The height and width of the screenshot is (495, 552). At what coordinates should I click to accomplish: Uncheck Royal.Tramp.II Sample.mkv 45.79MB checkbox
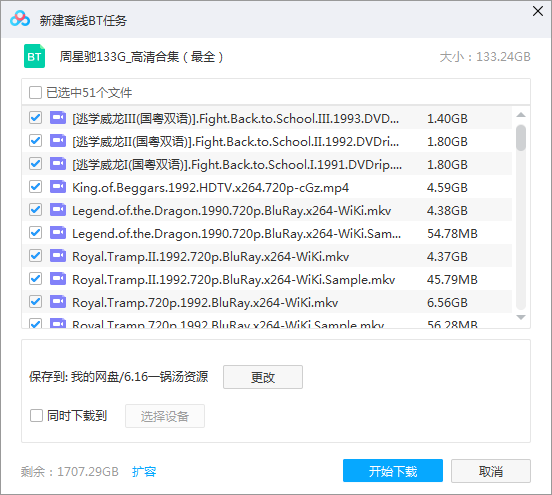(x=36, y=279)
